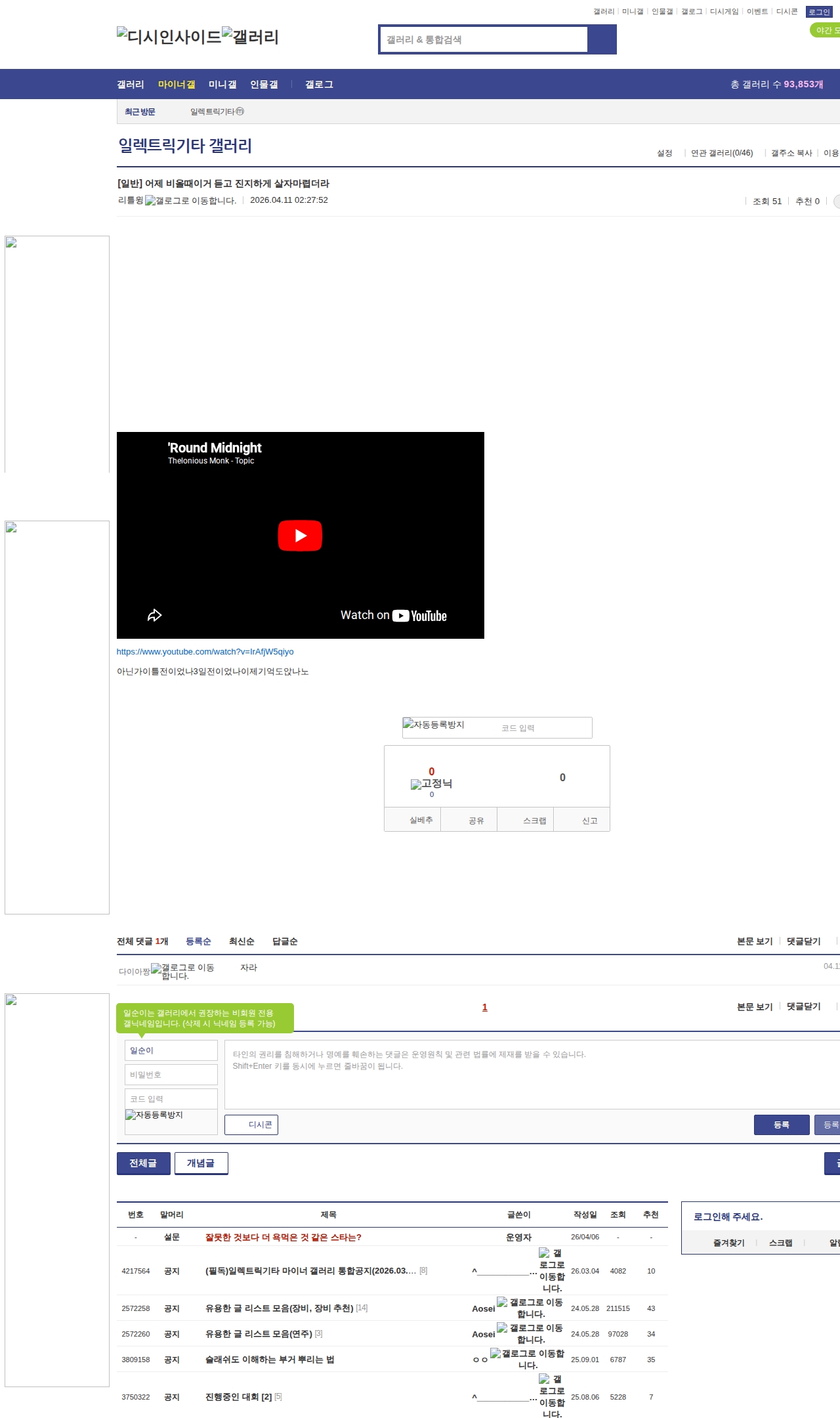
Task: Click the 디시인사이드 logo image
Action: (x=169, y=37)
